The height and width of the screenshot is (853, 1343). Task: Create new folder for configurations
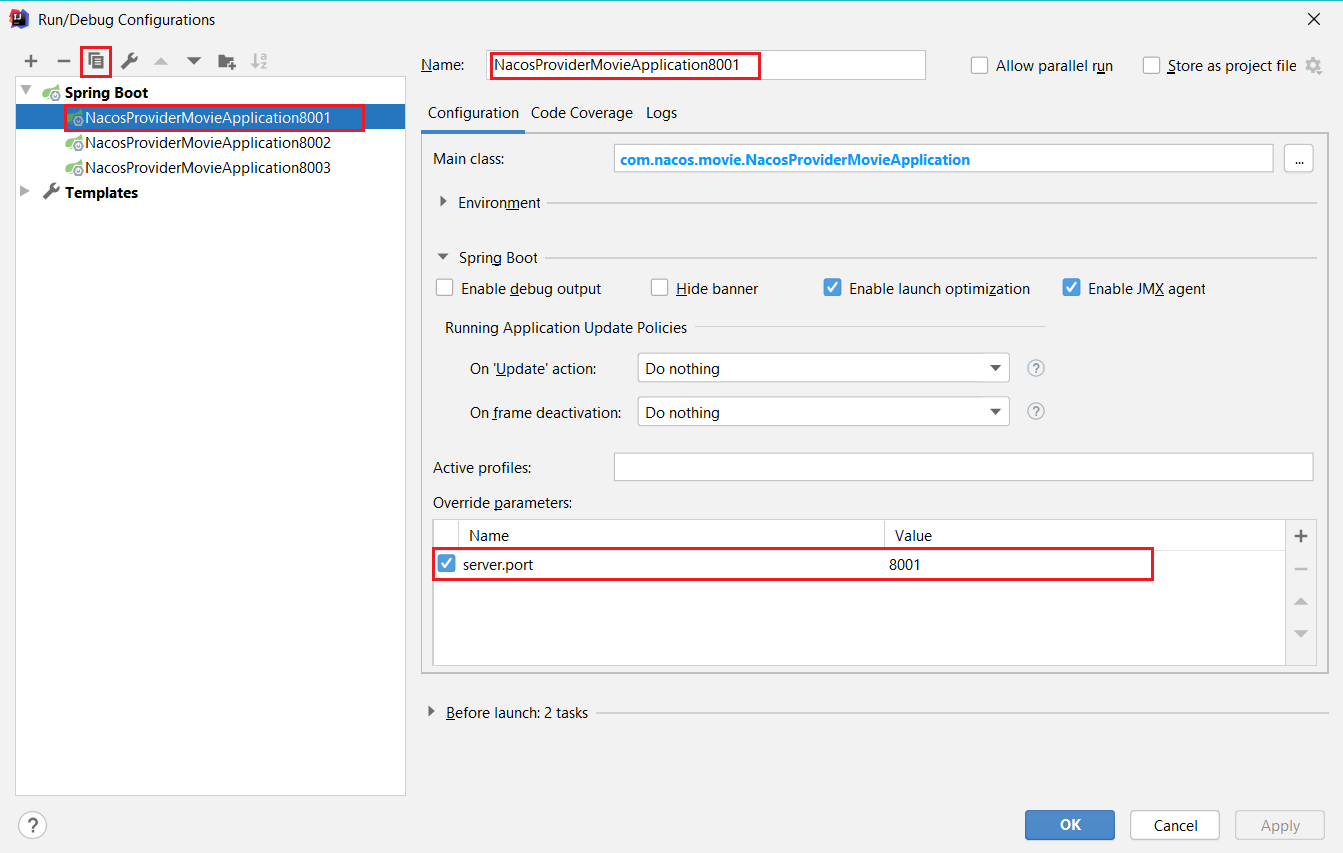pos(227,61)
